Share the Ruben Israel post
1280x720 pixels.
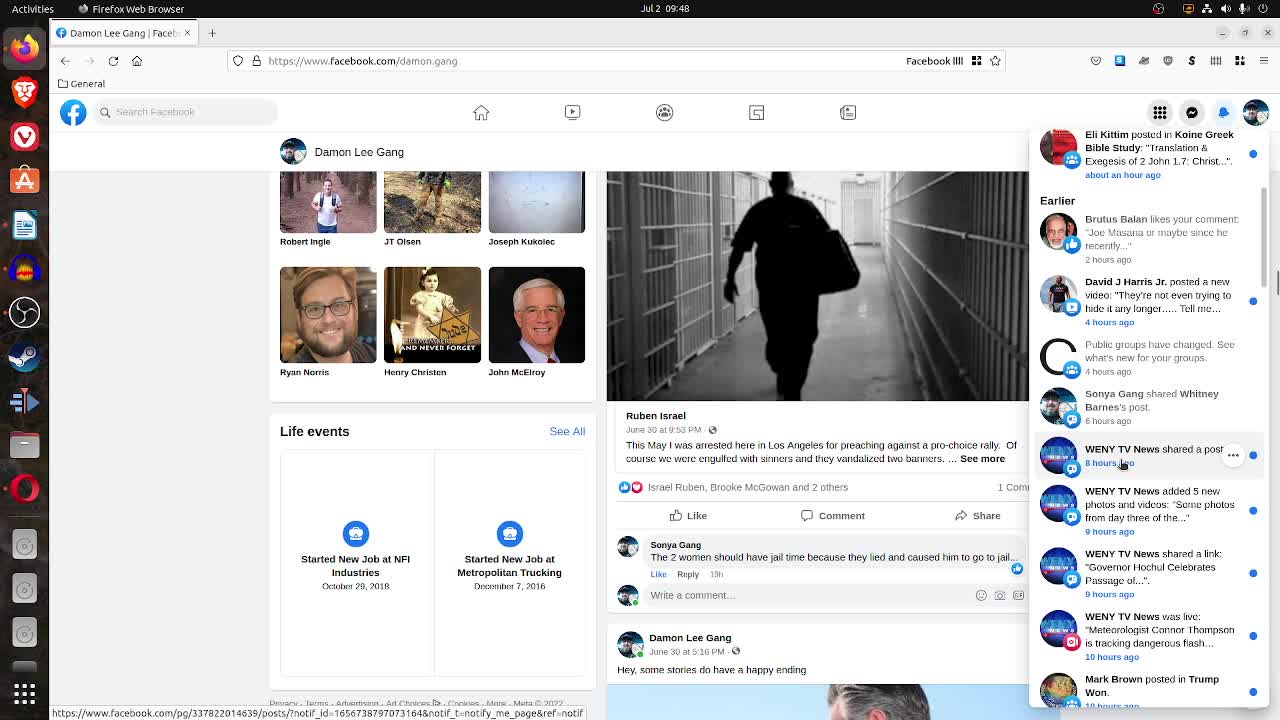[x=977, y=516]
